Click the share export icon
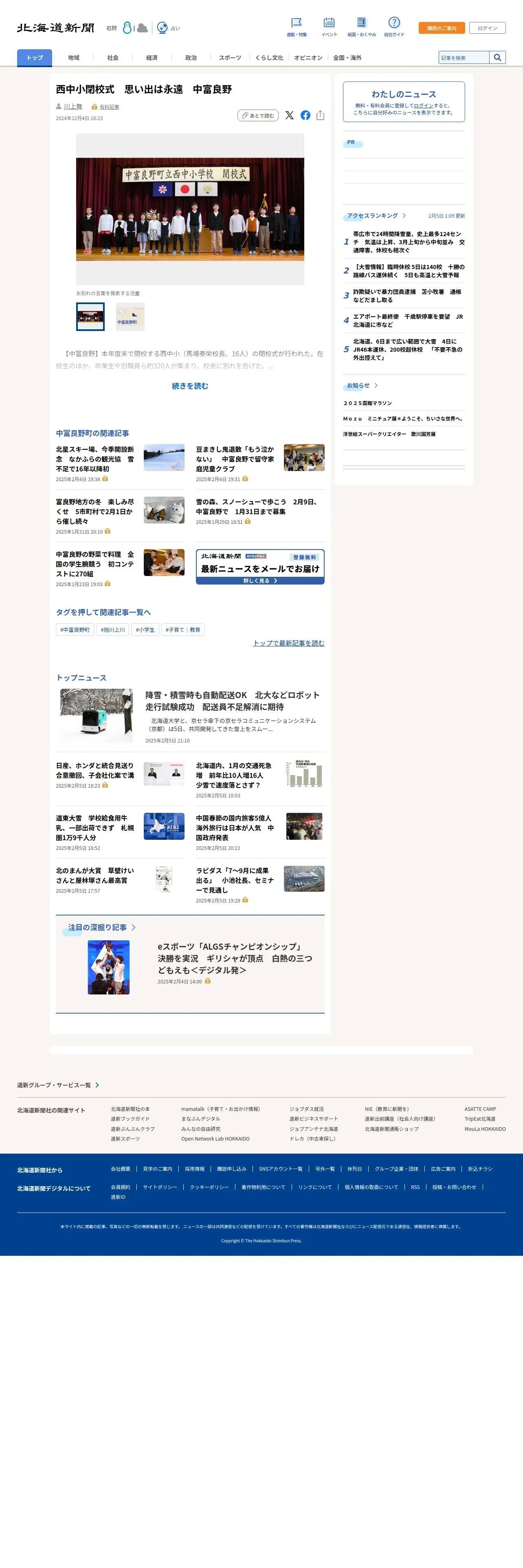523x1568 pixels. coord(320,115)
